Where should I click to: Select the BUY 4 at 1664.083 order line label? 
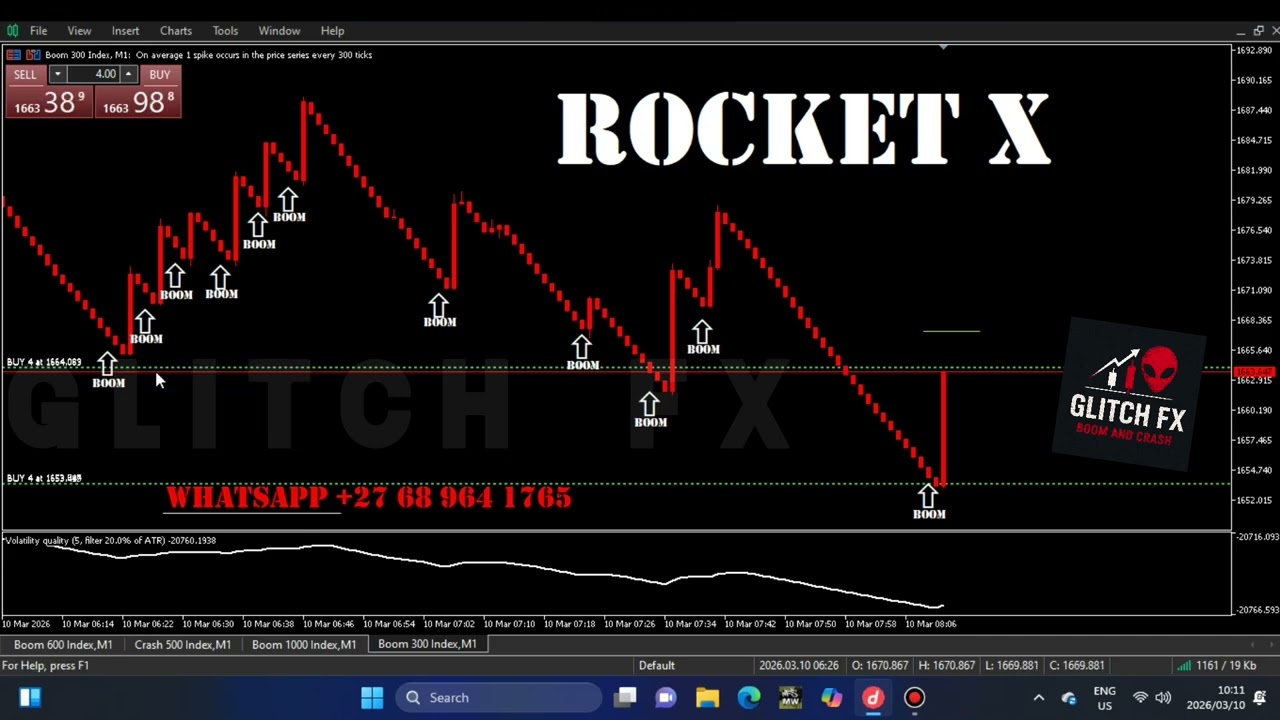(44, 362)
